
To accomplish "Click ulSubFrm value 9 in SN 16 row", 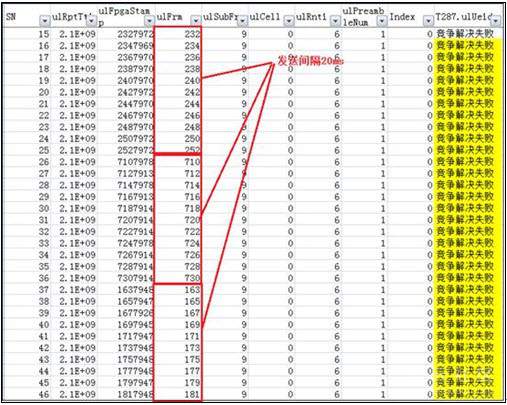I will click(244, 46).
